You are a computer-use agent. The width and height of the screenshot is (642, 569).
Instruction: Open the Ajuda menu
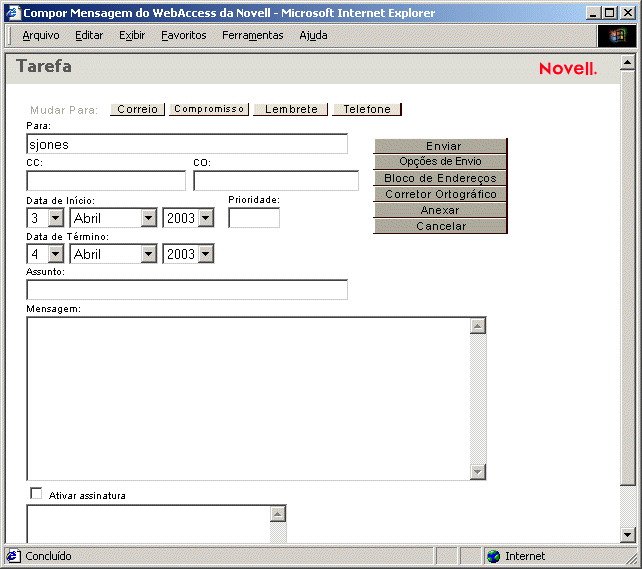[x=313, y=36]
